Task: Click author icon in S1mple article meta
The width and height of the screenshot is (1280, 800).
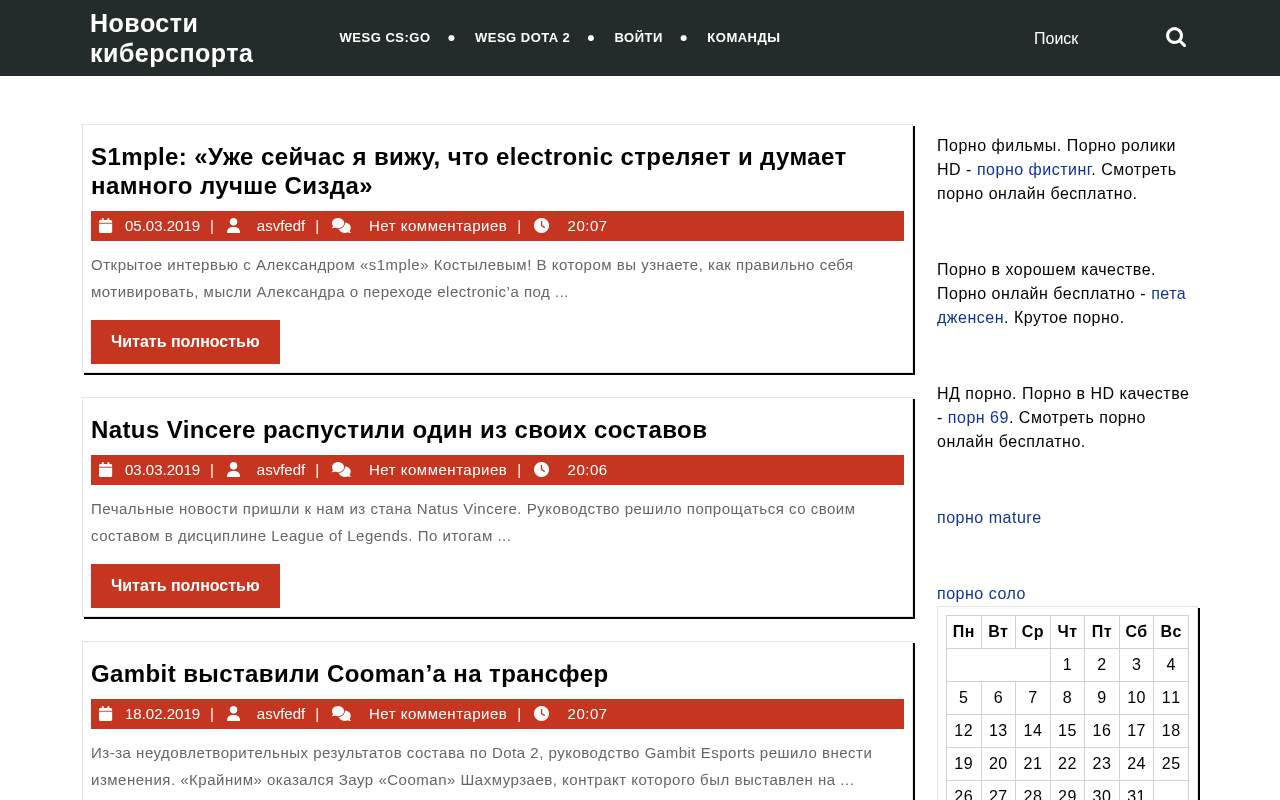Action: (x=233, y=226)
